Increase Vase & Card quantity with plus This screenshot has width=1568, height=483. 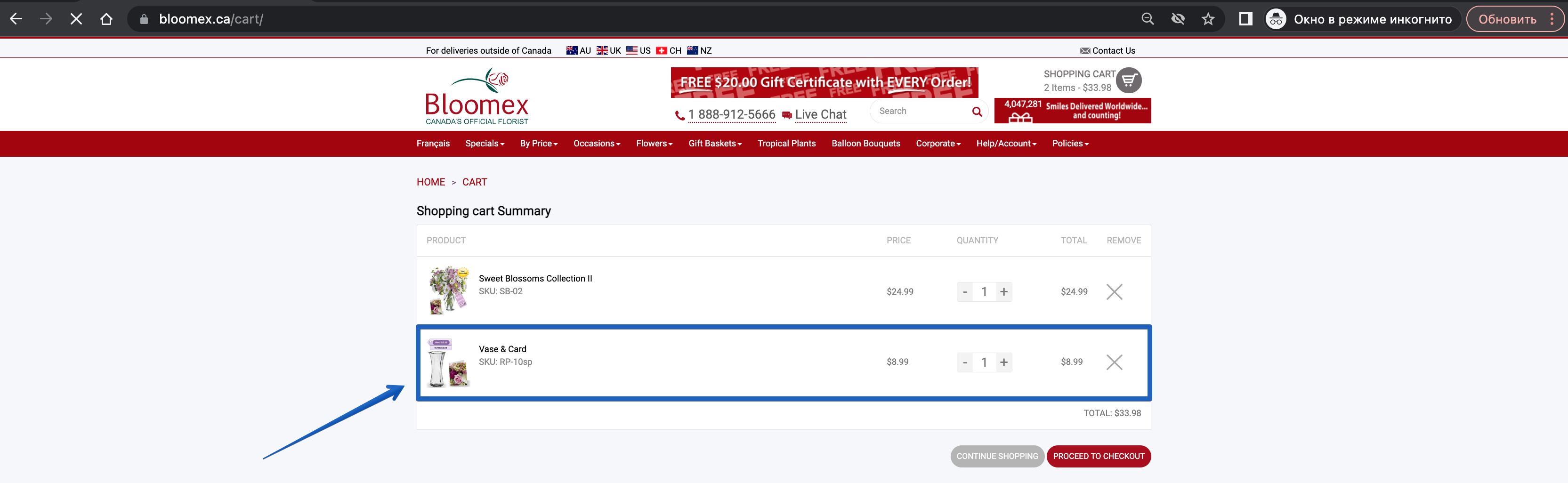1004,362
